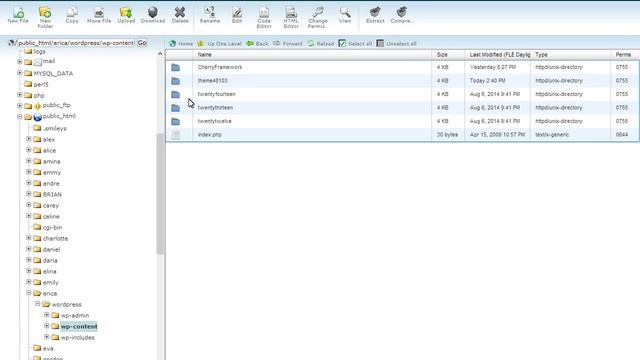Image resolution: width=640 pixels, height=360 pixels.
Task: Expand the wp-admin folder node
Action: [47, 315]
